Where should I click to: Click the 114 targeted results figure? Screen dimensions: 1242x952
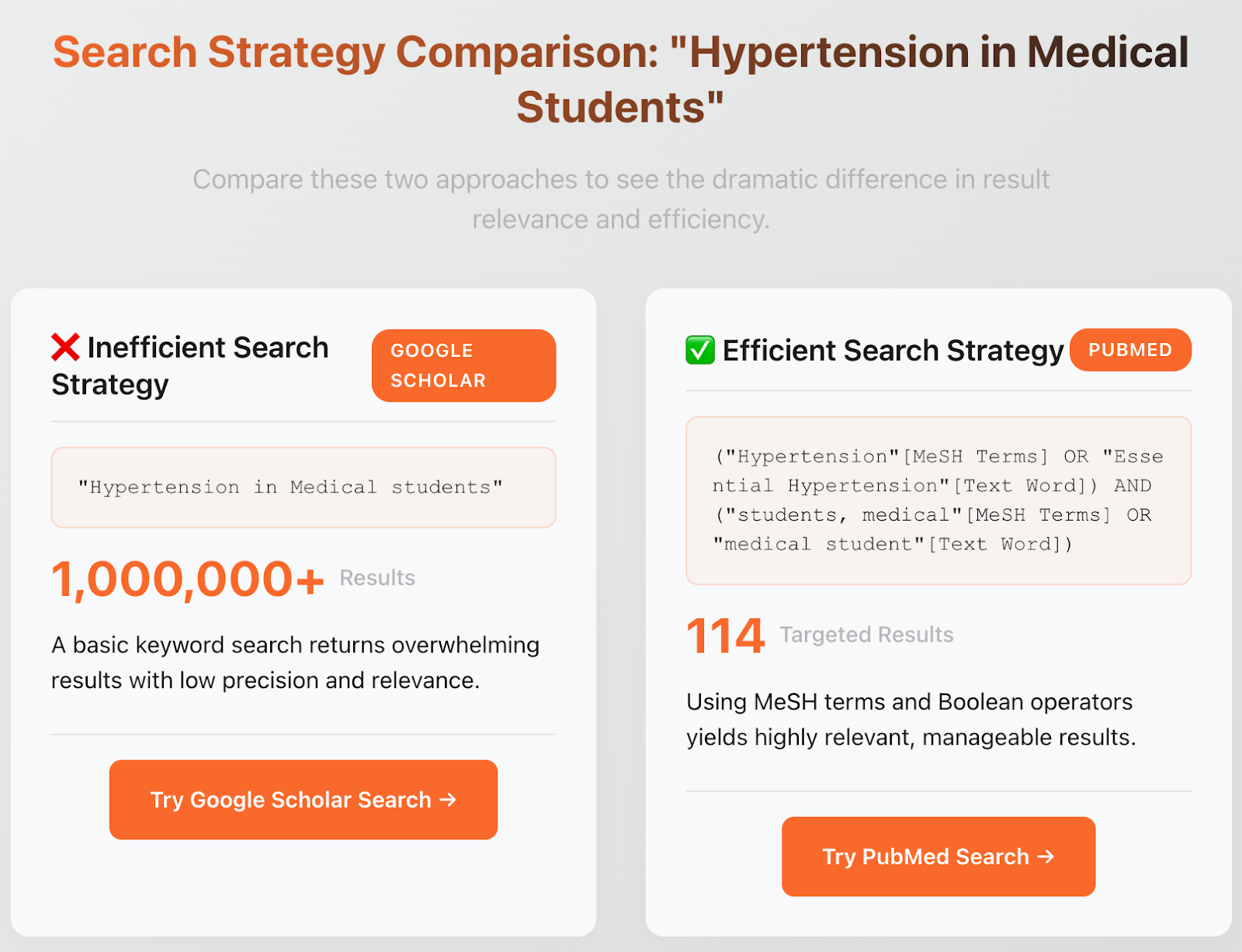[x=724, y=635]
